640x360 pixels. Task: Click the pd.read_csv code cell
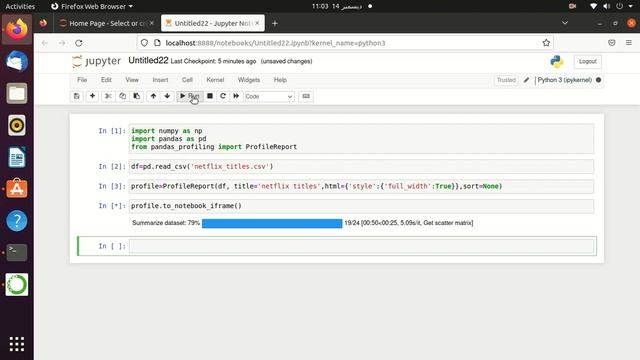(361, 167)
